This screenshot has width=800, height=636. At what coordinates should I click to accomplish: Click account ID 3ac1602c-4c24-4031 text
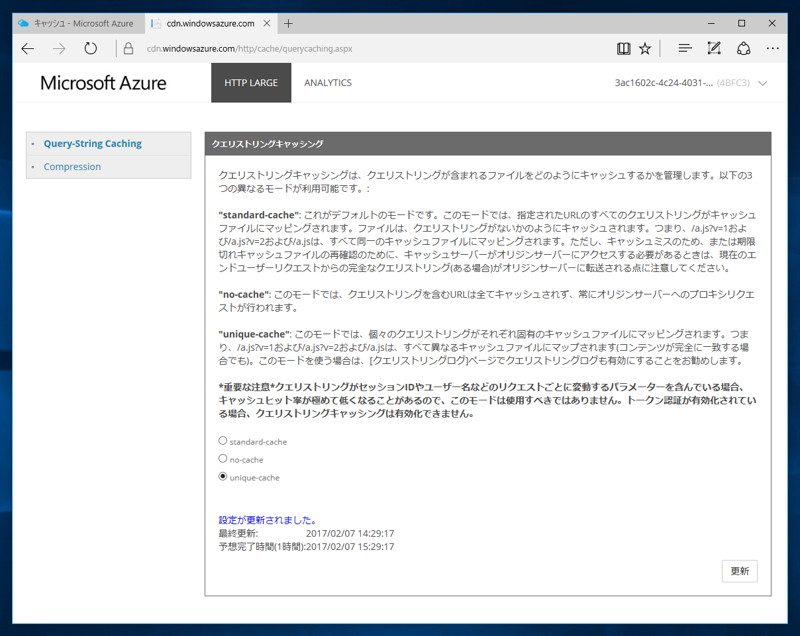(x=663, y=83)
